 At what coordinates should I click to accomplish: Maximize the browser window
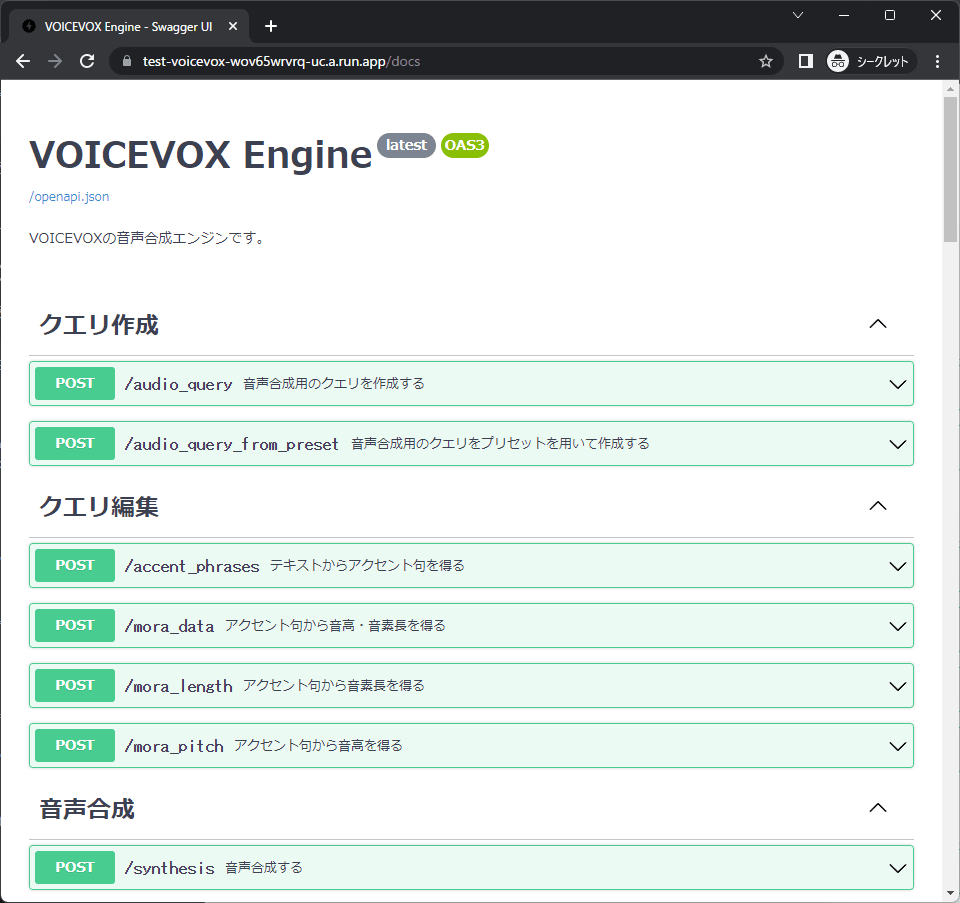tap(890, 15)
